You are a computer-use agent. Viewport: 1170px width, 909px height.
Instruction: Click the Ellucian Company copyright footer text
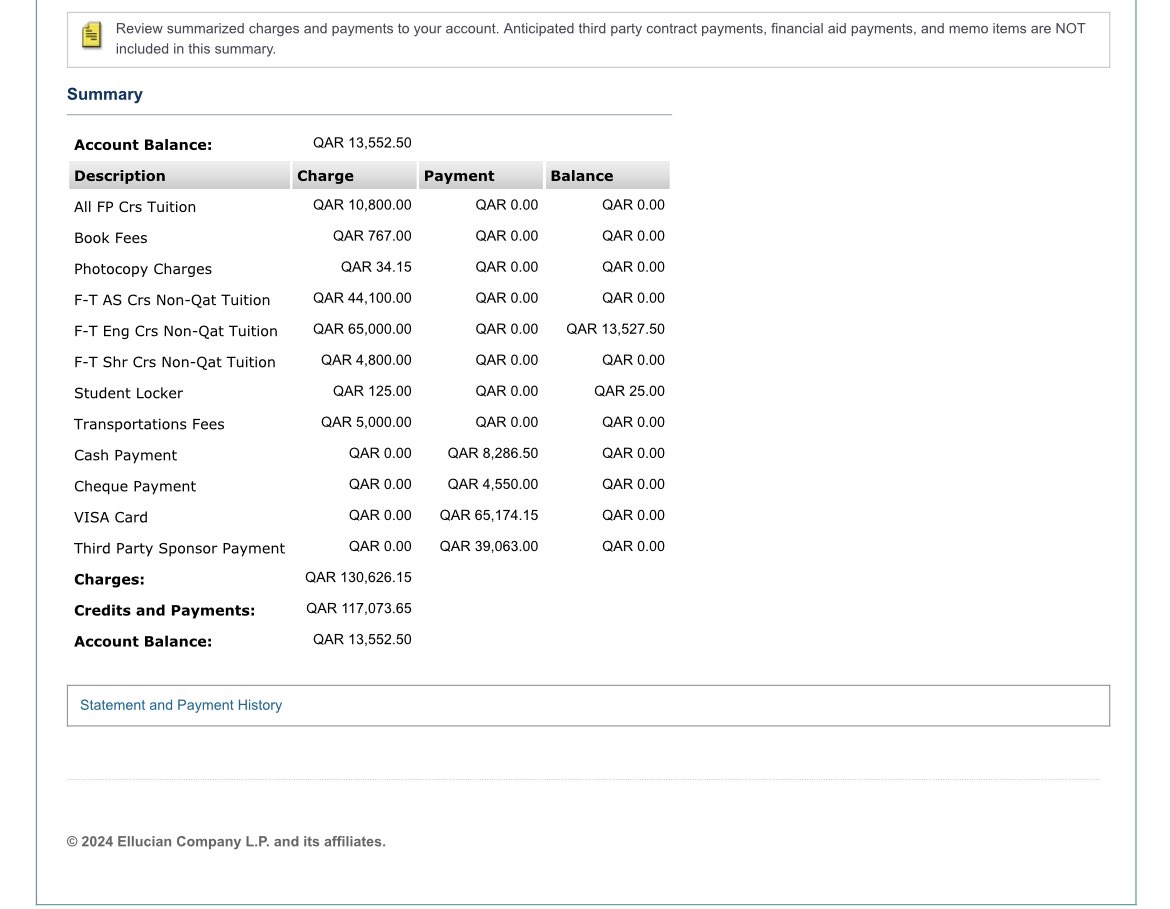[226, 842]
